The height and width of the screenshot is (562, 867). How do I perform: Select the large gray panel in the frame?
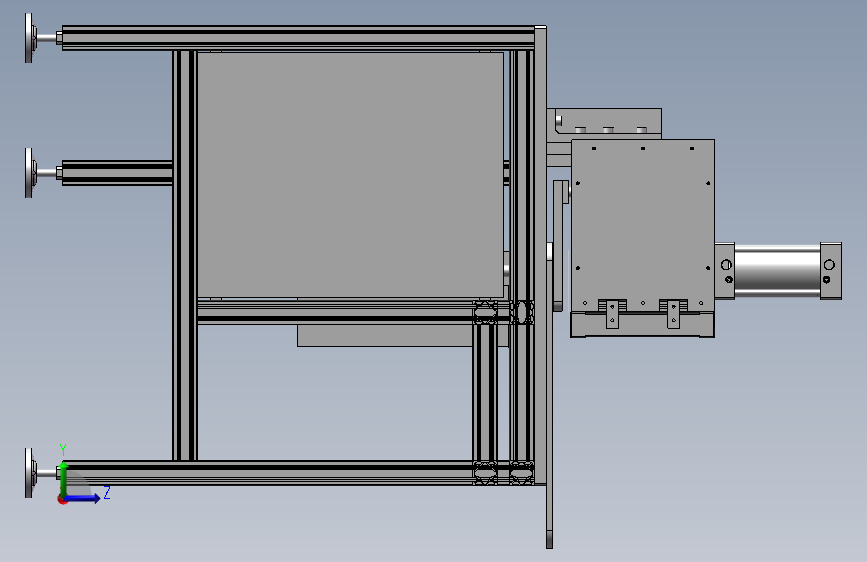pyautogui.click(x=350, y=175)
